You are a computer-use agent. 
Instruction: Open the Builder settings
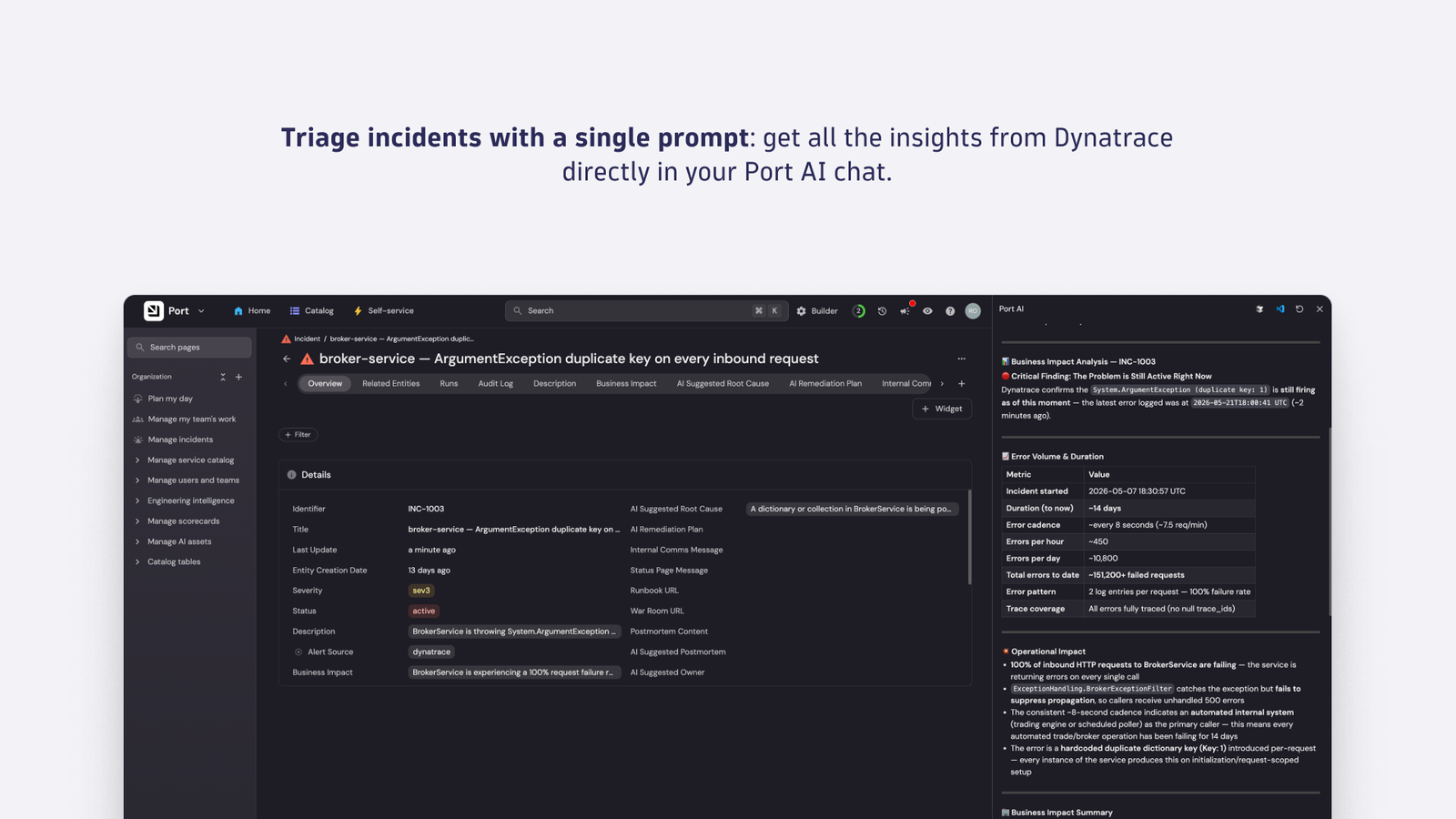tap(817, 311)
